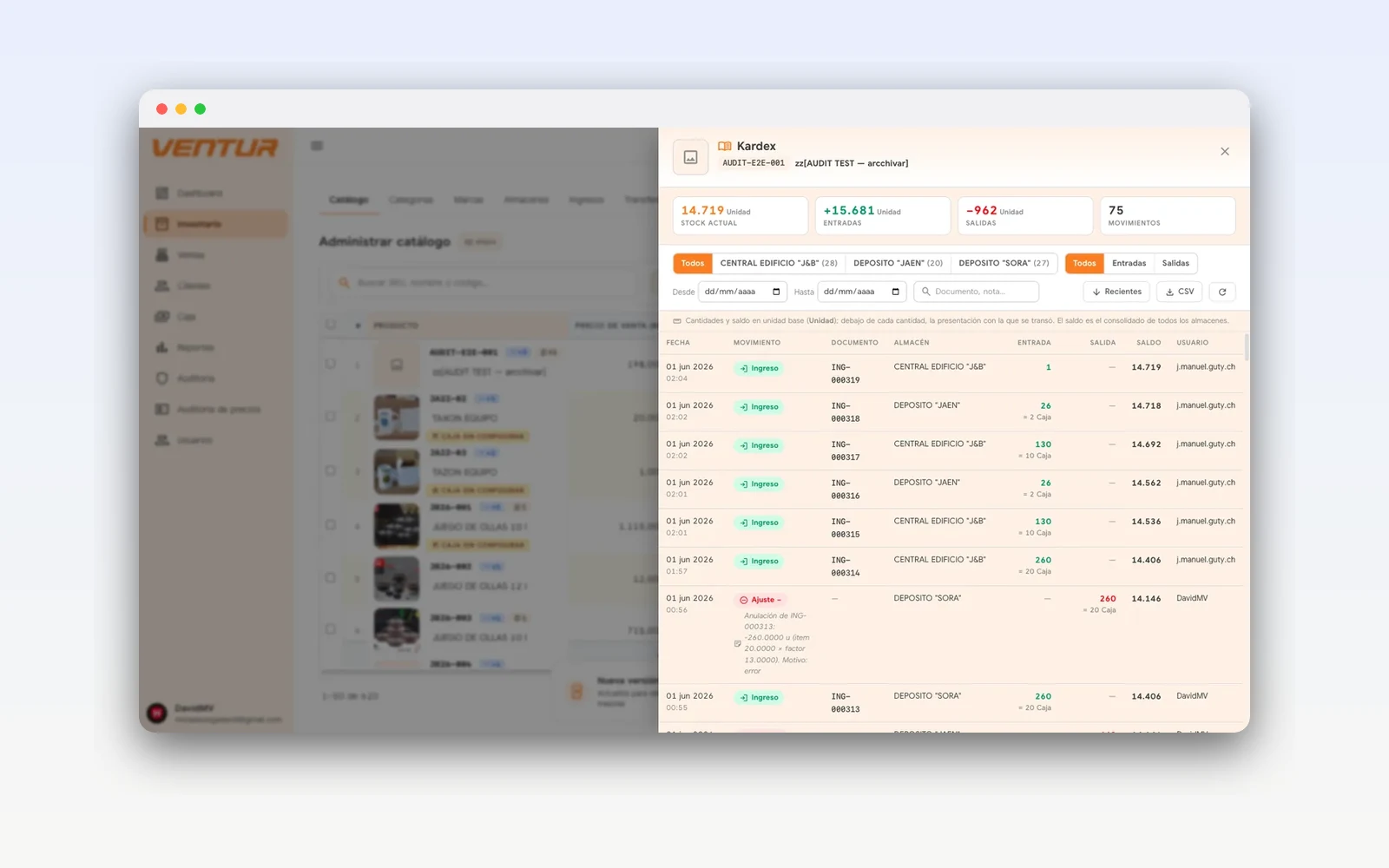Click the info note icon above the table
This screenshot has width=1389, height=868.
coord(677,321)
